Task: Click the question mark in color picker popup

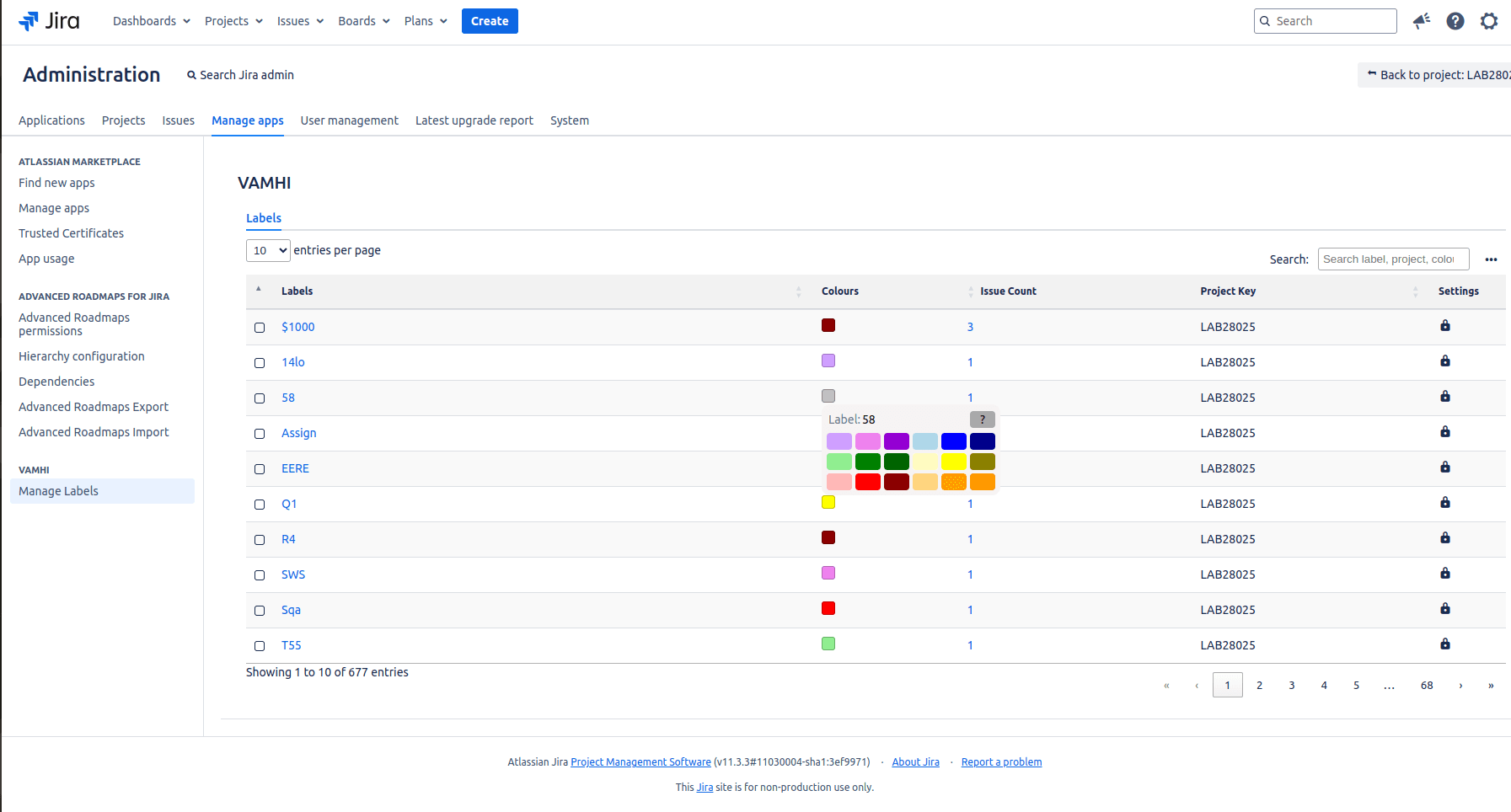Action: (982, 419)
